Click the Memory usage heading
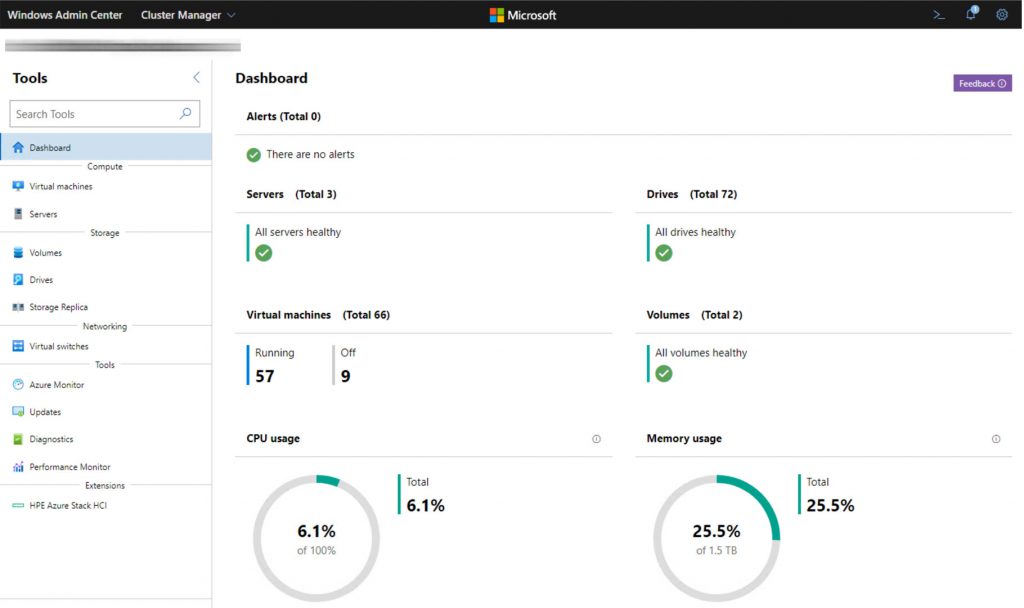The height and width of the screenshot is (608, 1024). 684,438
